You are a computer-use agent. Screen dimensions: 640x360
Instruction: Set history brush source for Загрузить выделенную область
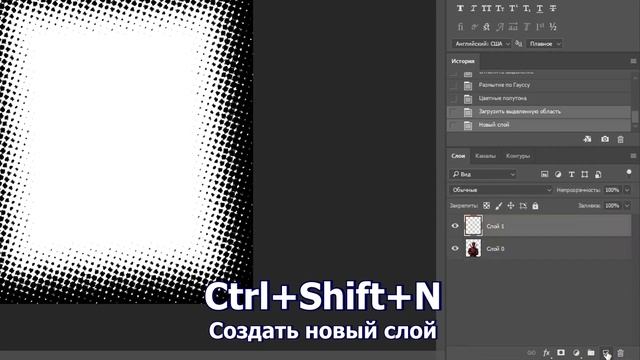[453, 112]
